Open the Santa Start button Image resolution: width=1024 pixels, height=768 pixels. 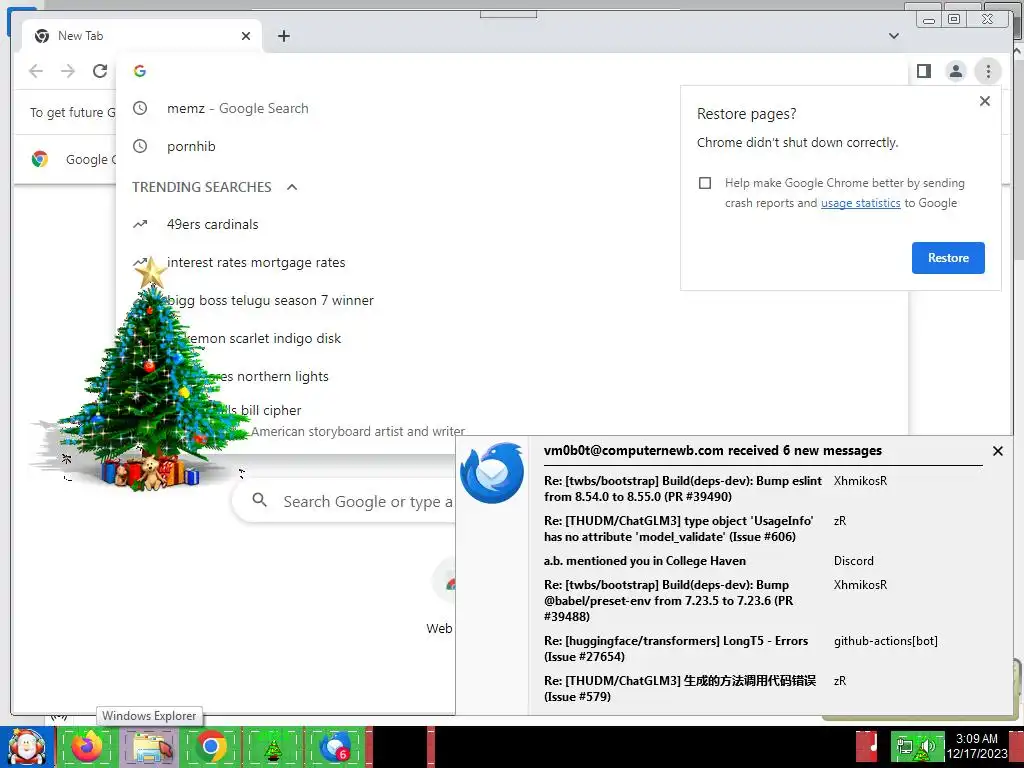coord(27,747)
